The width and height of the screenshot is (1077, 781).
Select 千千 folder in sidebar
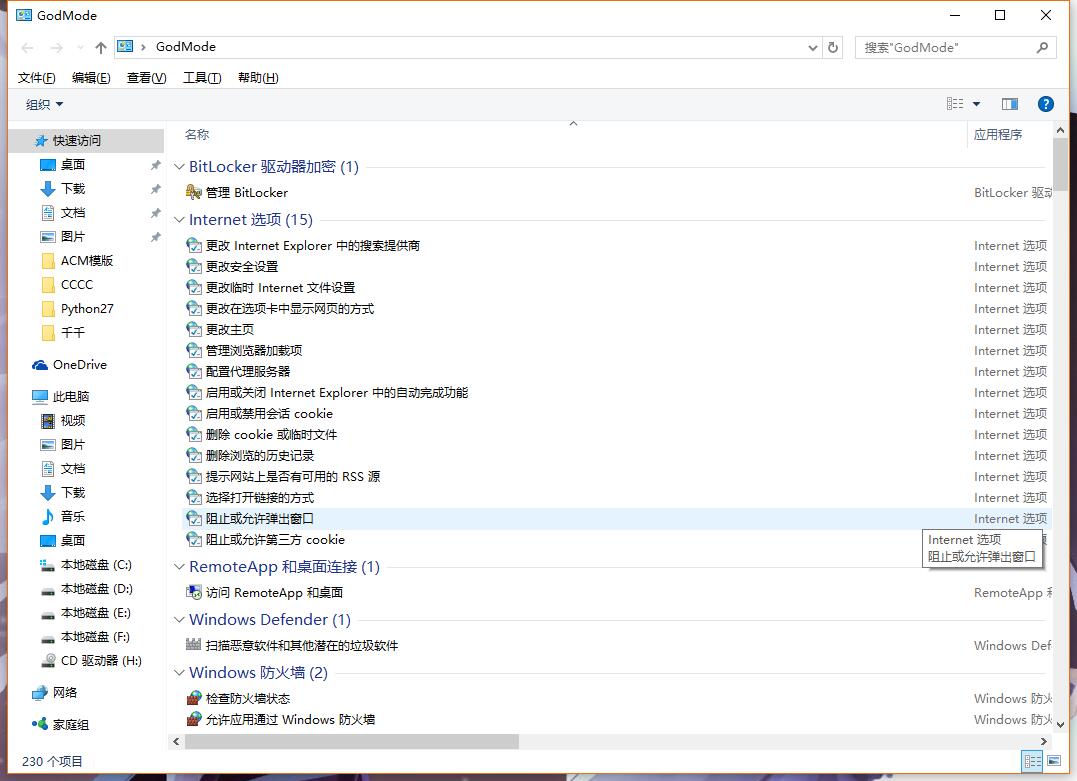pyautogui.click(x=73, y=332)
